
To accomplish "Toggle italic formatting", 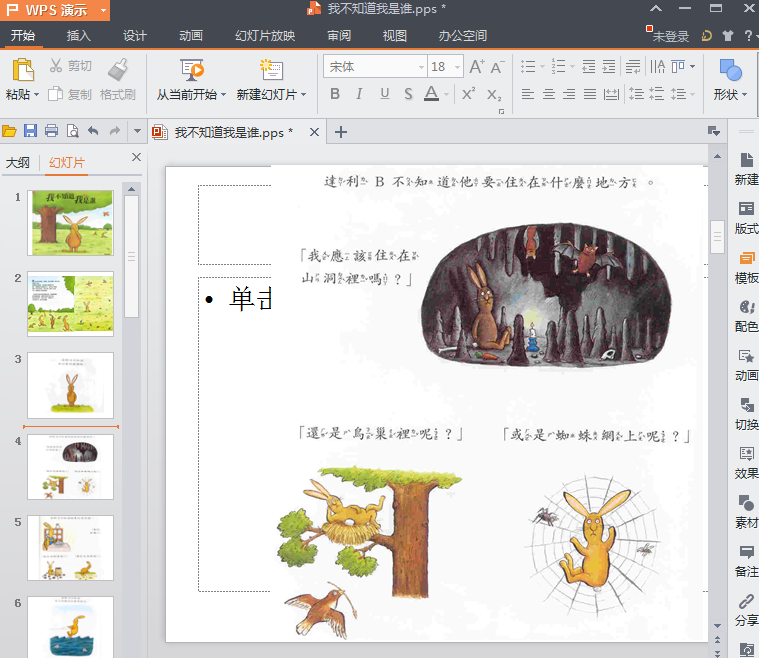I will (360, 94).
